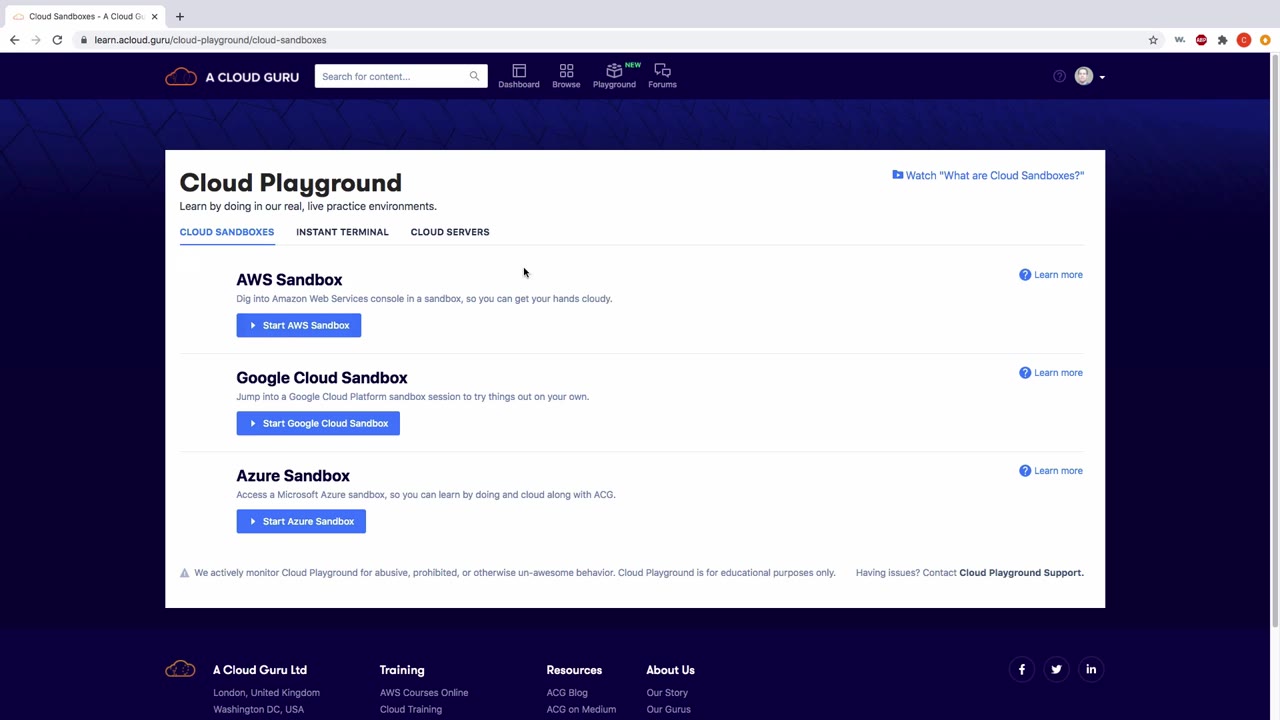Switch to the Instant Terminal tab

pos(342,232)
